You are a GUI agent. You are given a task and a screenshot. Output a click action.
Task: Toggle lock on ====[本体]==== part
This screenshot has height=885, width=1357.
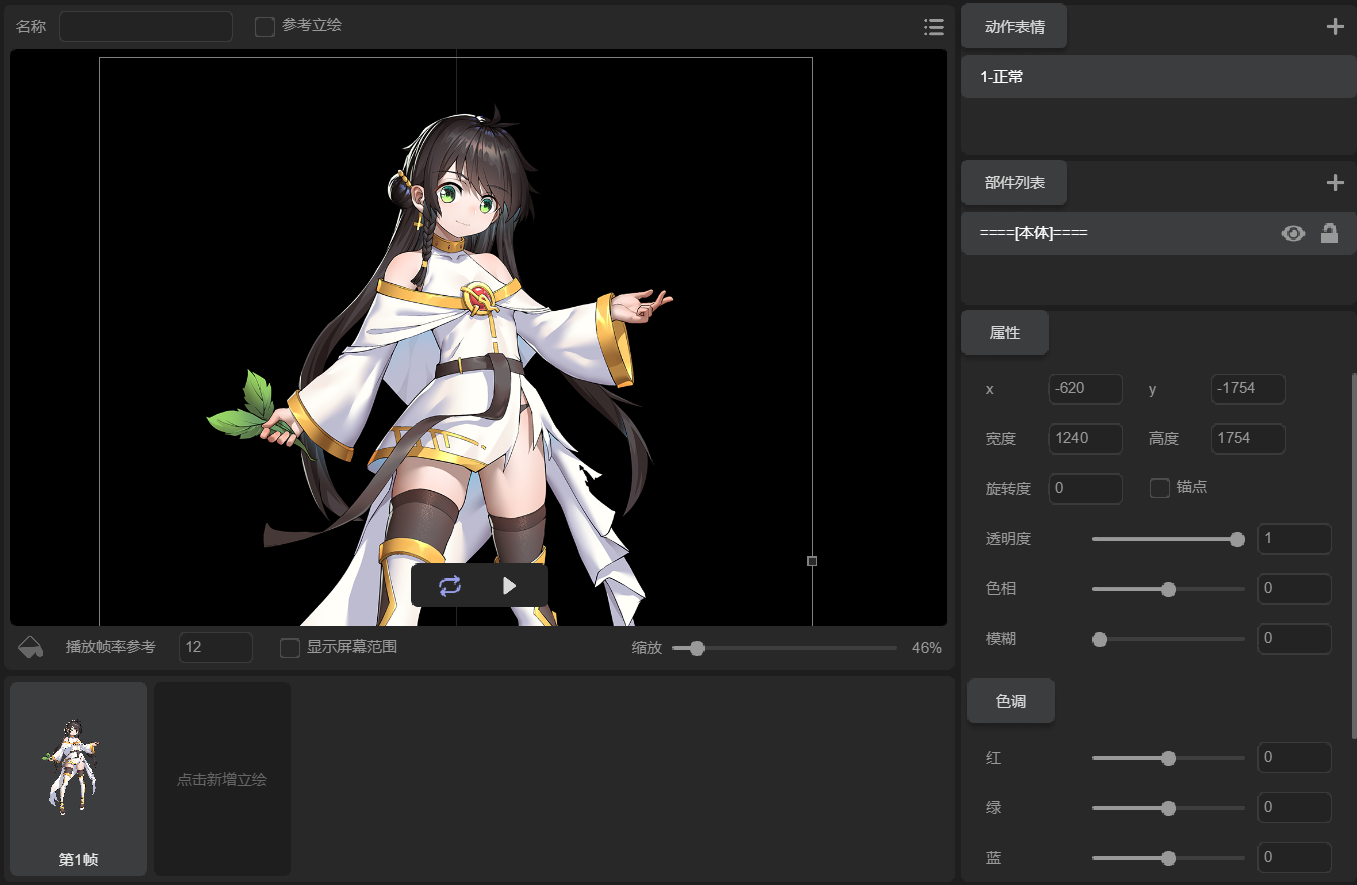pos(1329,233)
